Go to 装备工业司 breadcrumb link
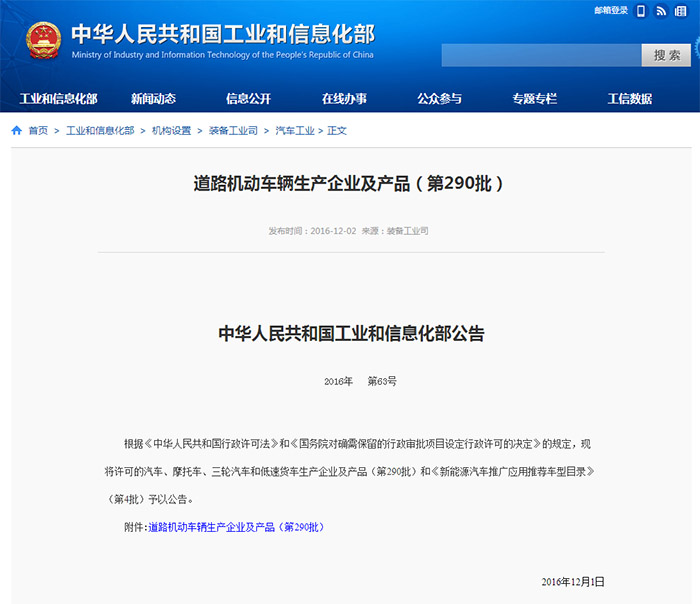 click(x=233, y=130)
